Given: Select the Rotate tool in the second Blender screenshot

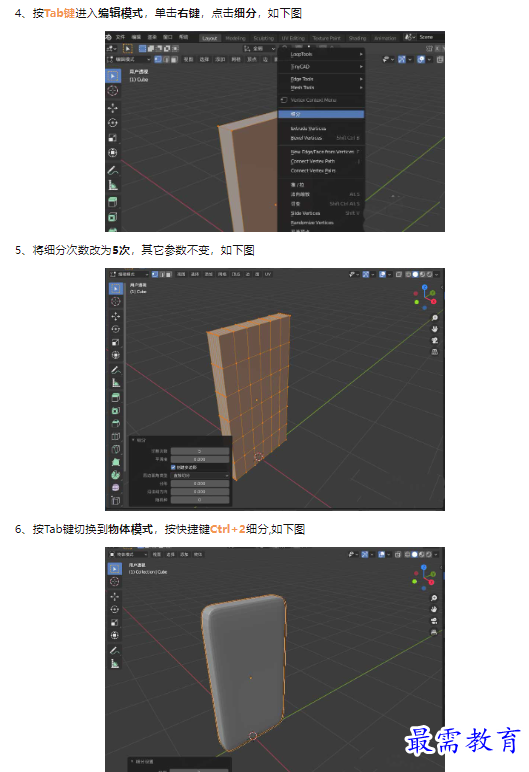Looking at the screenshot, I should coord(116,329).
